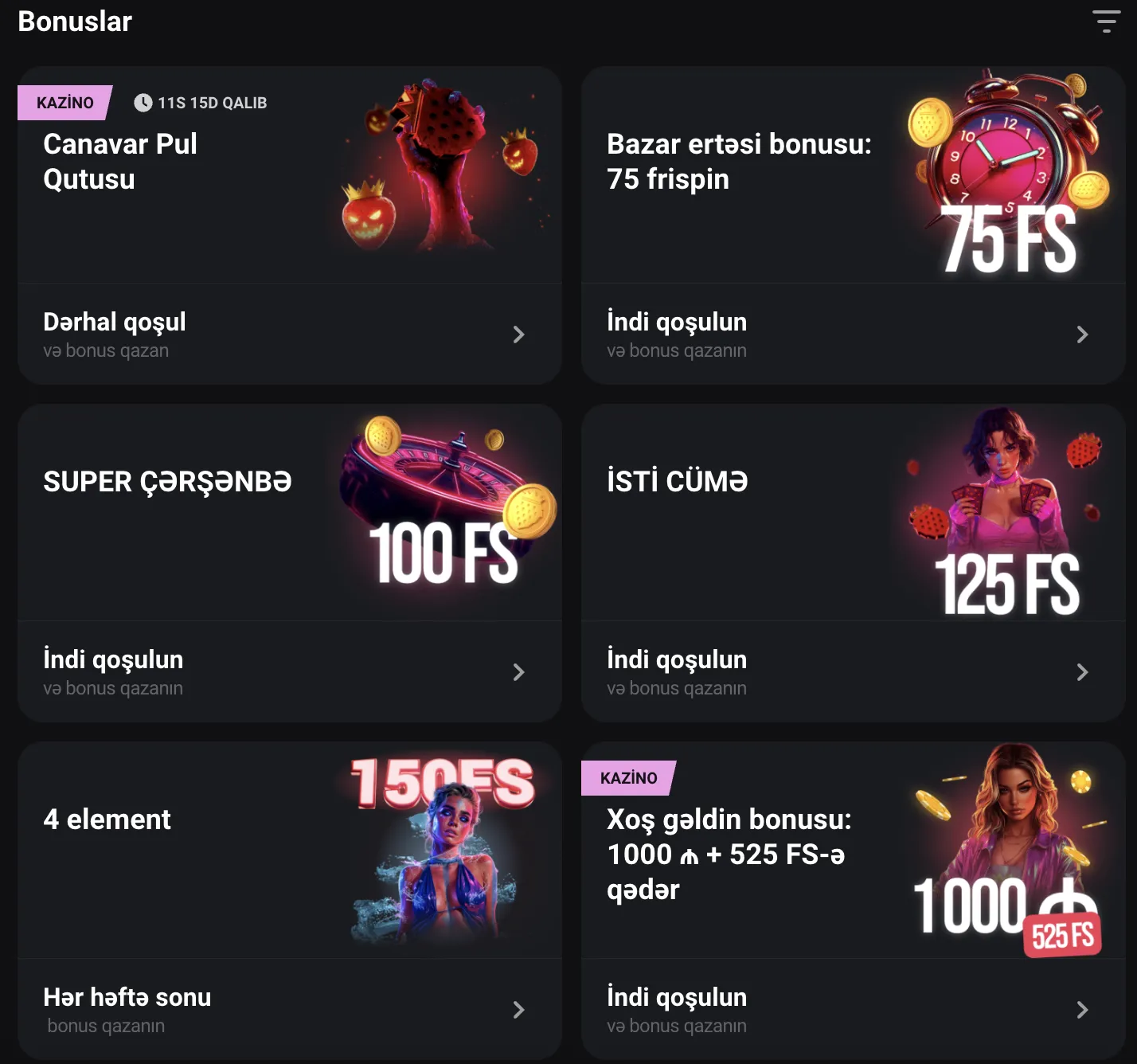Click İndi qoşulun under SUPER ÇƏRŞƏNBƏ
Viewport: 1137px width, 1064px height.
113,659
